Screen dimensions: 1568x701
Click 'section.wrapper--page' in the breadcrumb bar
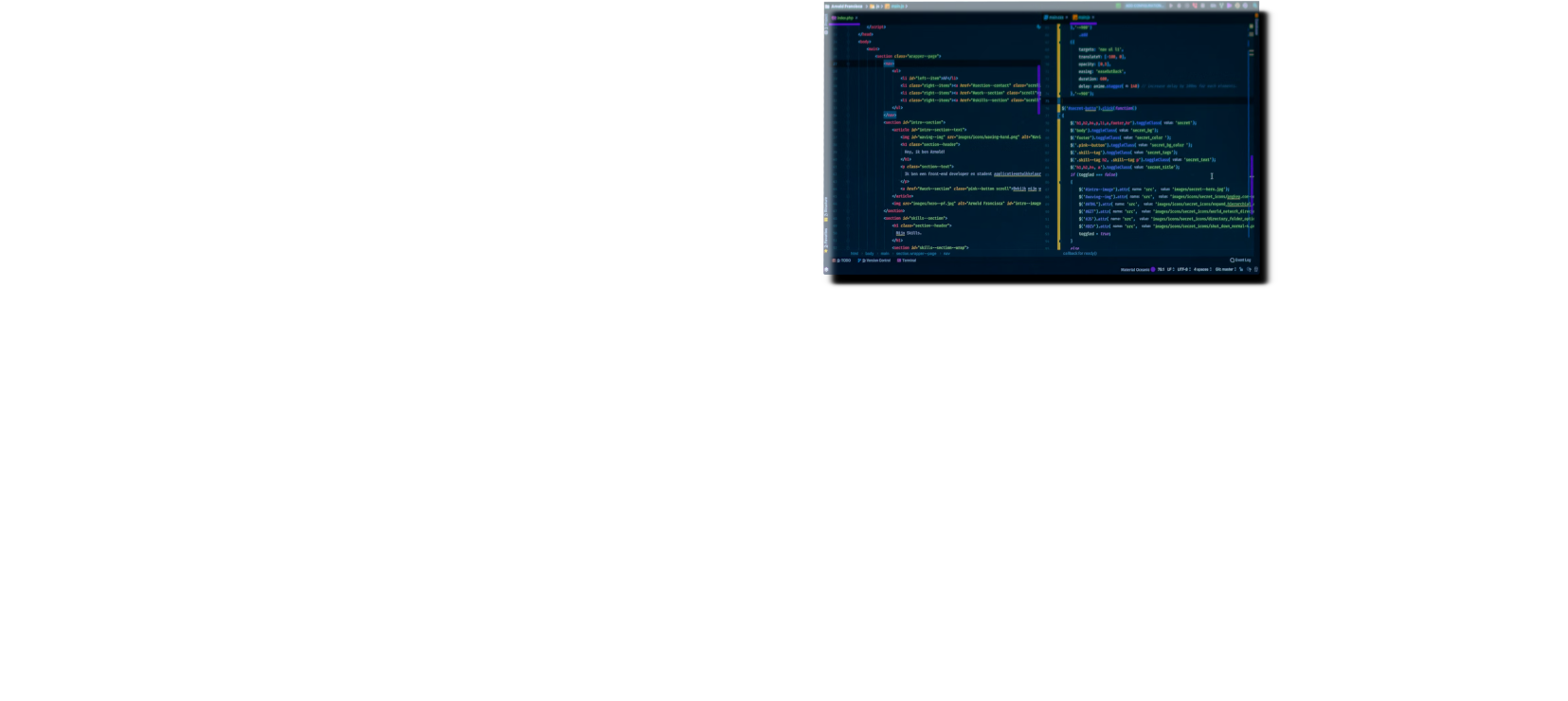(916, 254)
